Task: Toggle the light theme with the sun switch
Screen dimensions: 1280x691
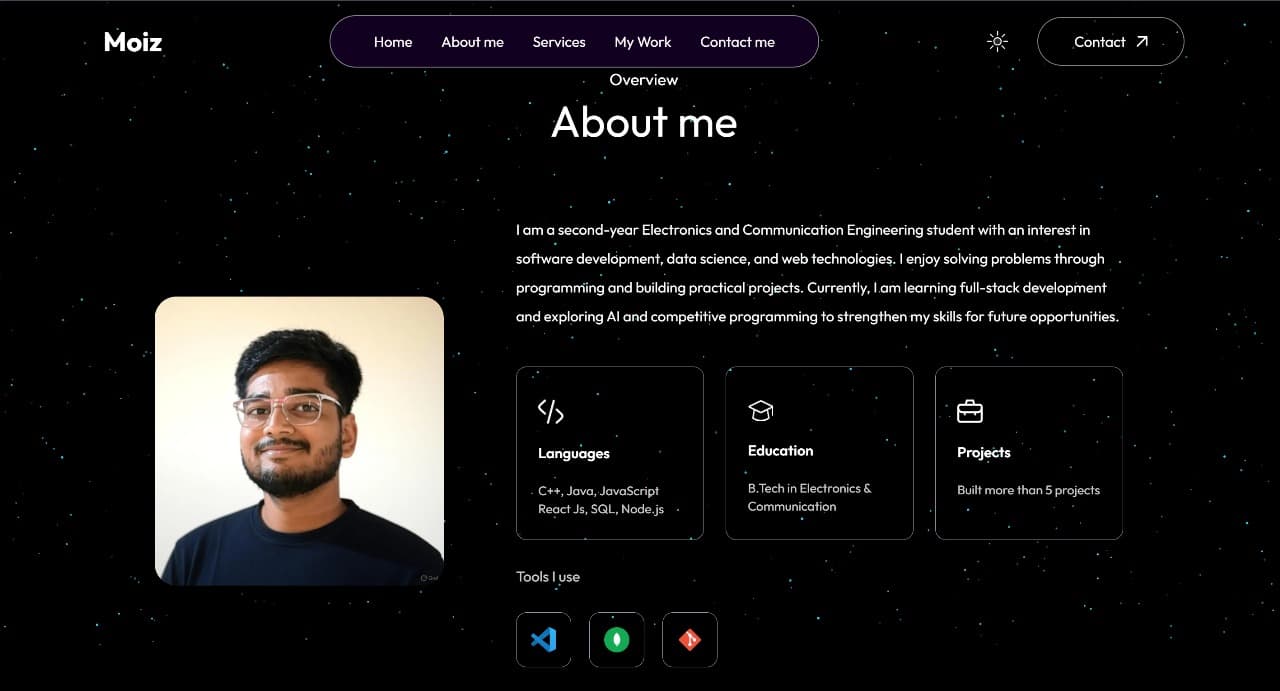Action: pos(997,41)
